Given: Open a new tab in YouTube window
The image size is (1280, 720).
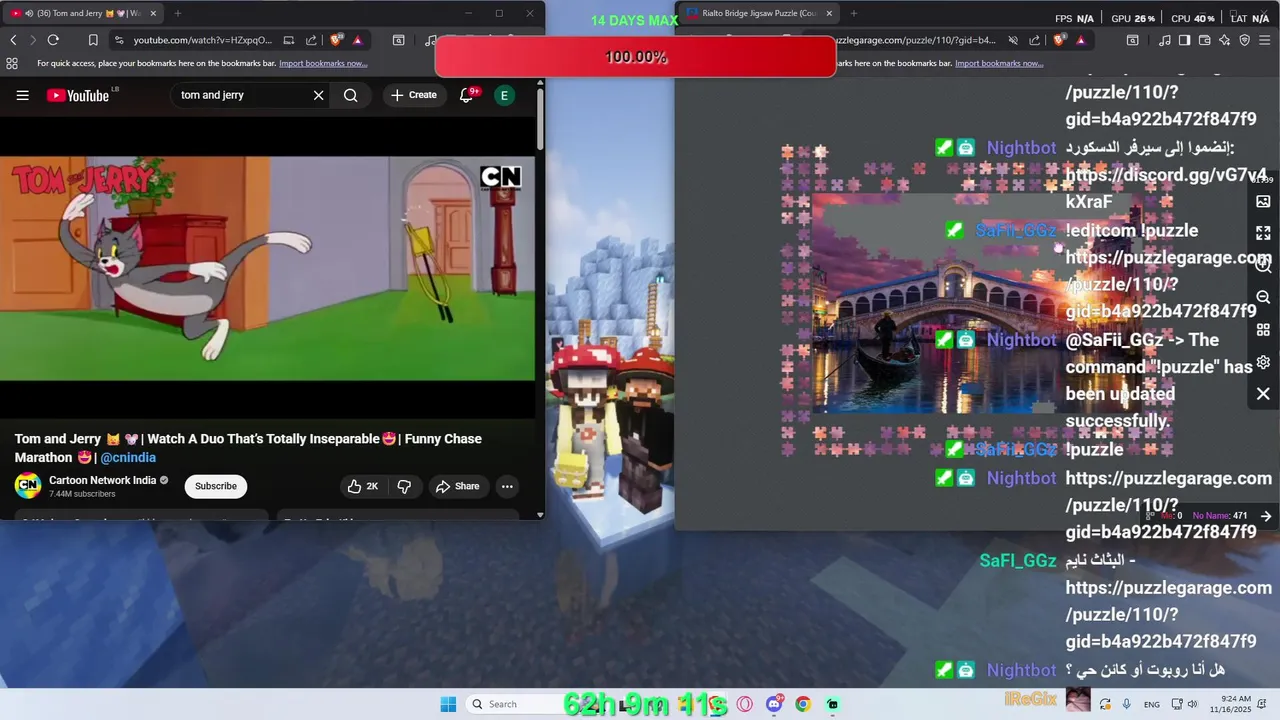Looking at the screenshot, I should point(178,13).
